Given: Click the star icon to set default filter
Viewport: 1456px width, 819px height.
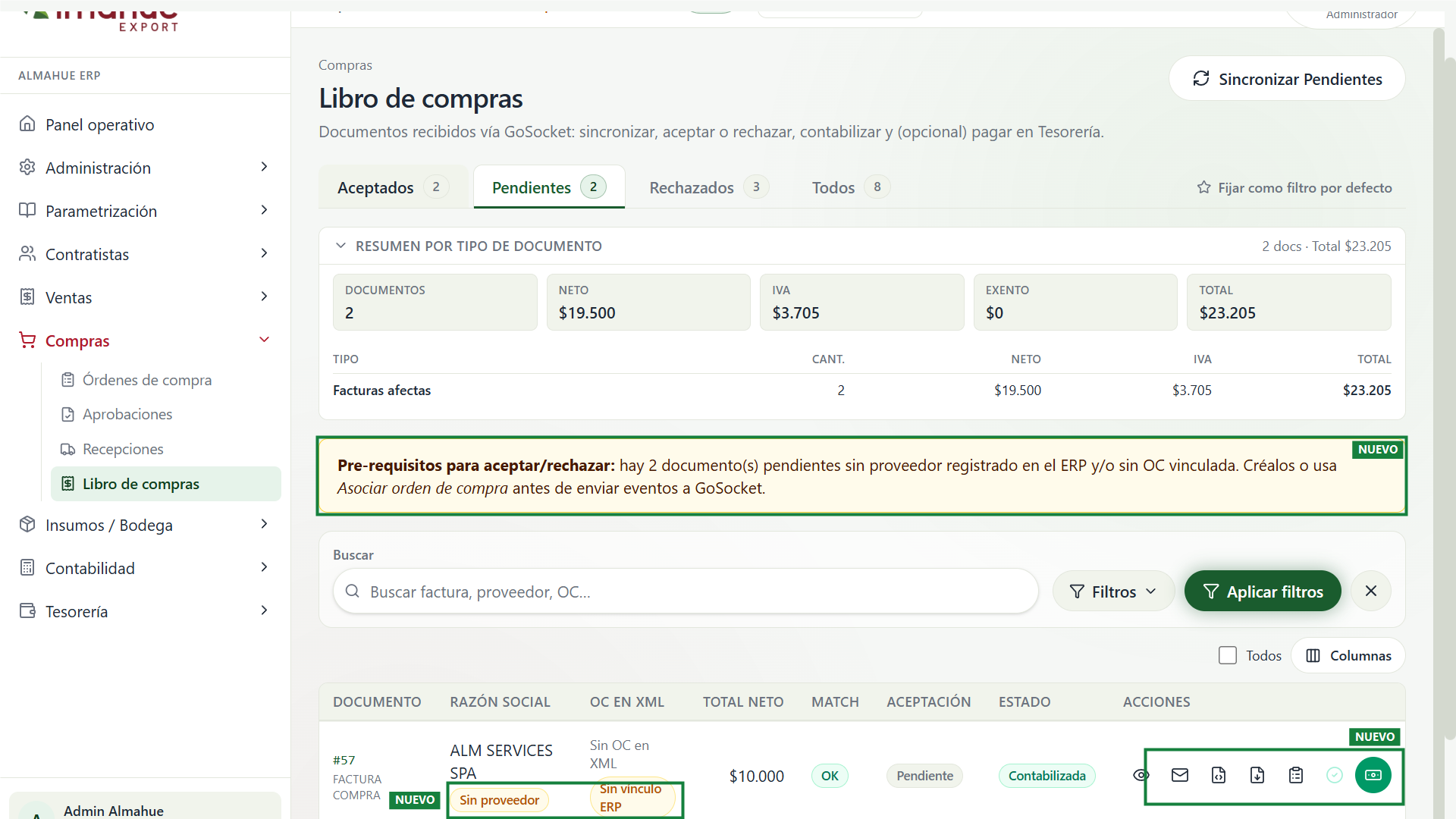Looking at the screenshot, I should coord(1203,187).
